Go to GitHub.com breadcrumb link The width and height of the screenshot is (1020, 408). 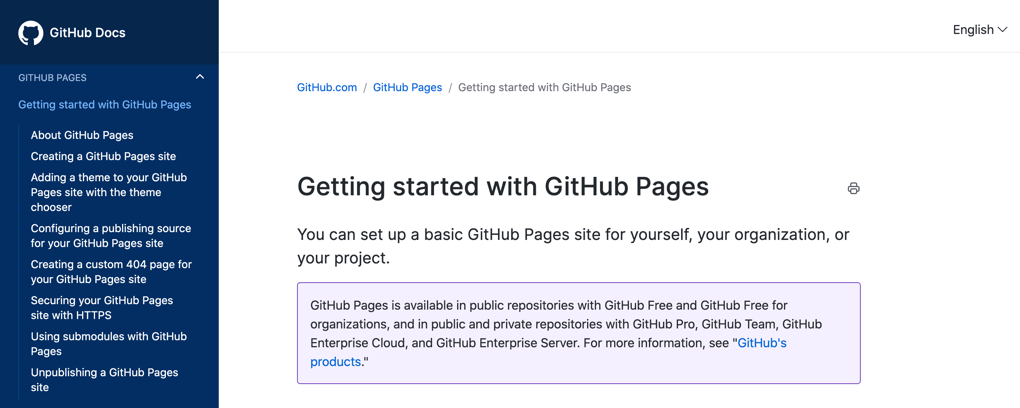tap(327, 87)
